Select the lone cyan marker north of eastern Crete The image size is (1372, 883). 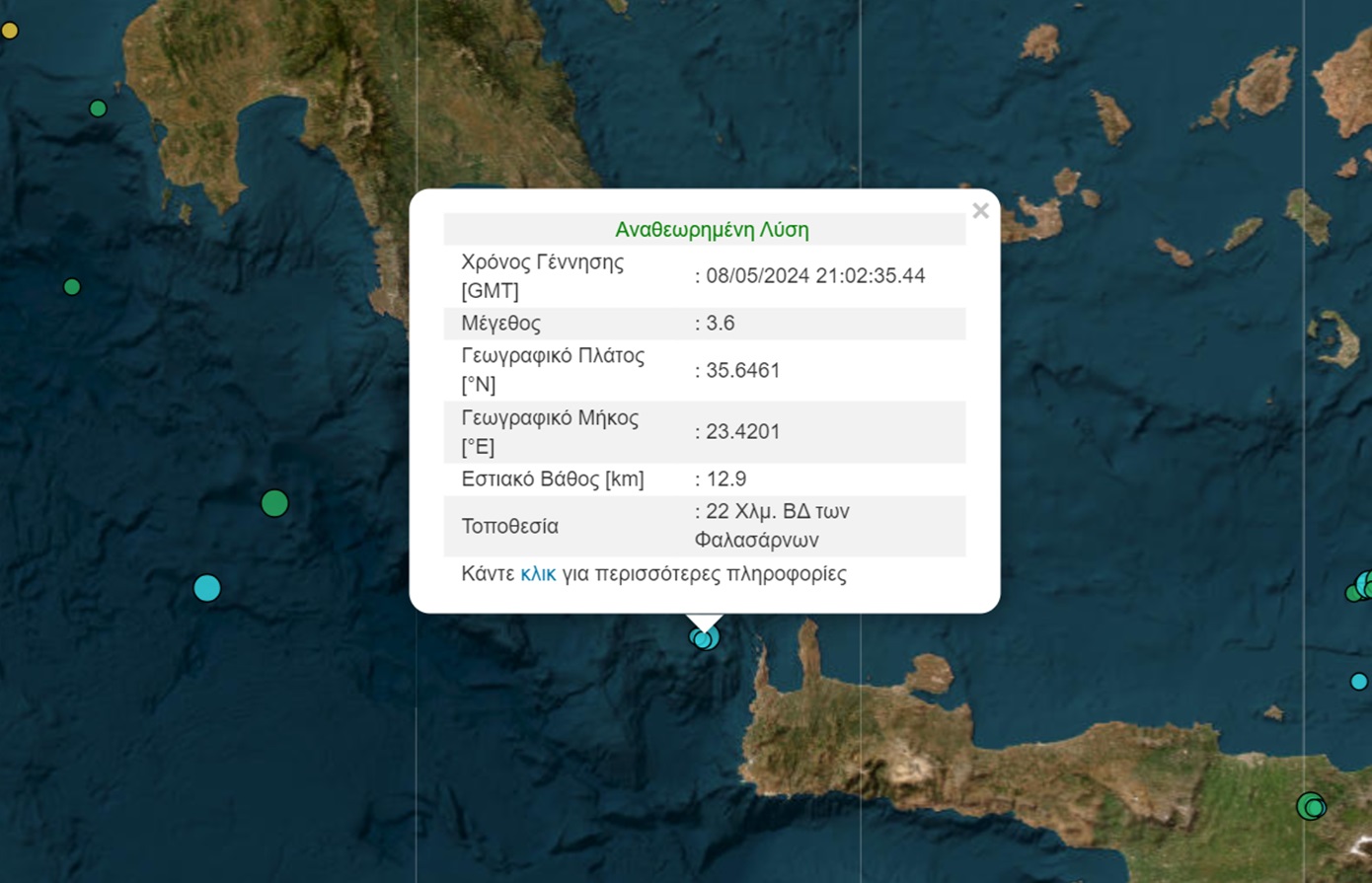click(1358, 681)
